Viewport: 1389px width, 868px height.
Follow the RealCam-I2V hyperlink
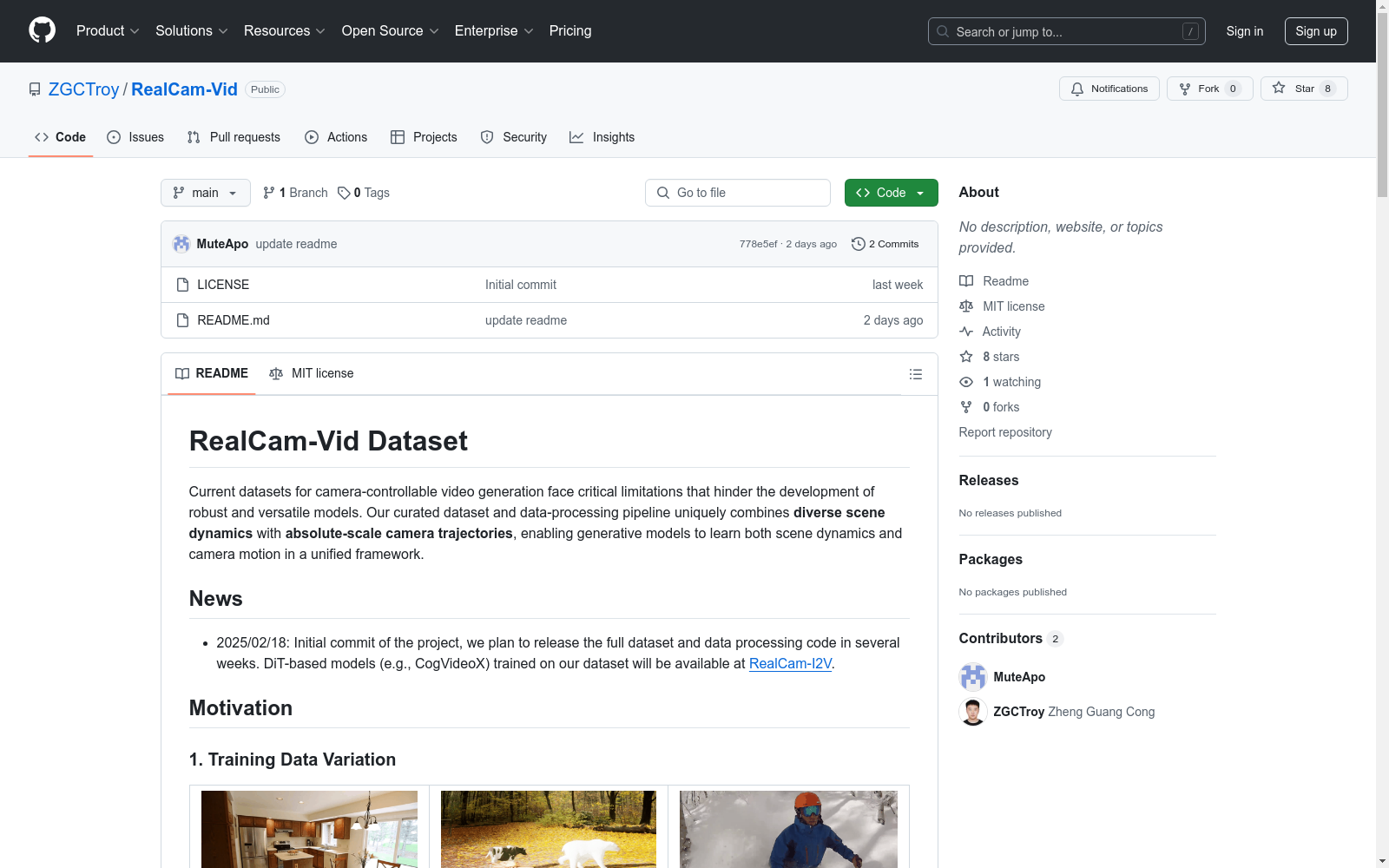[790, 663]
